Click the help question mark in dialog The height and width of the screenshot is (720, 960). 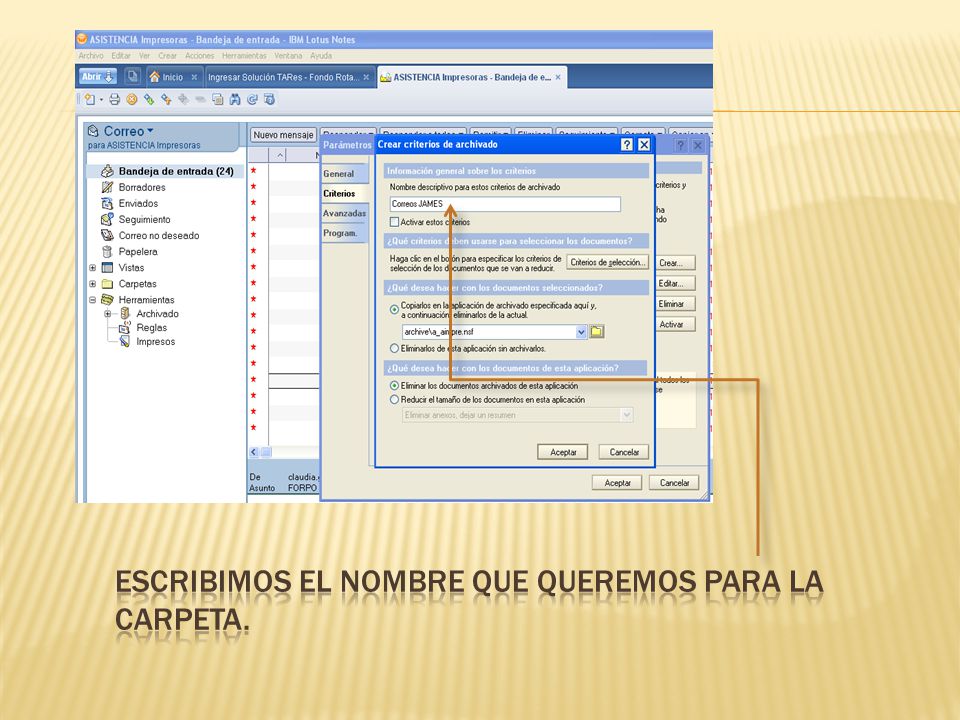pos(626,144)
